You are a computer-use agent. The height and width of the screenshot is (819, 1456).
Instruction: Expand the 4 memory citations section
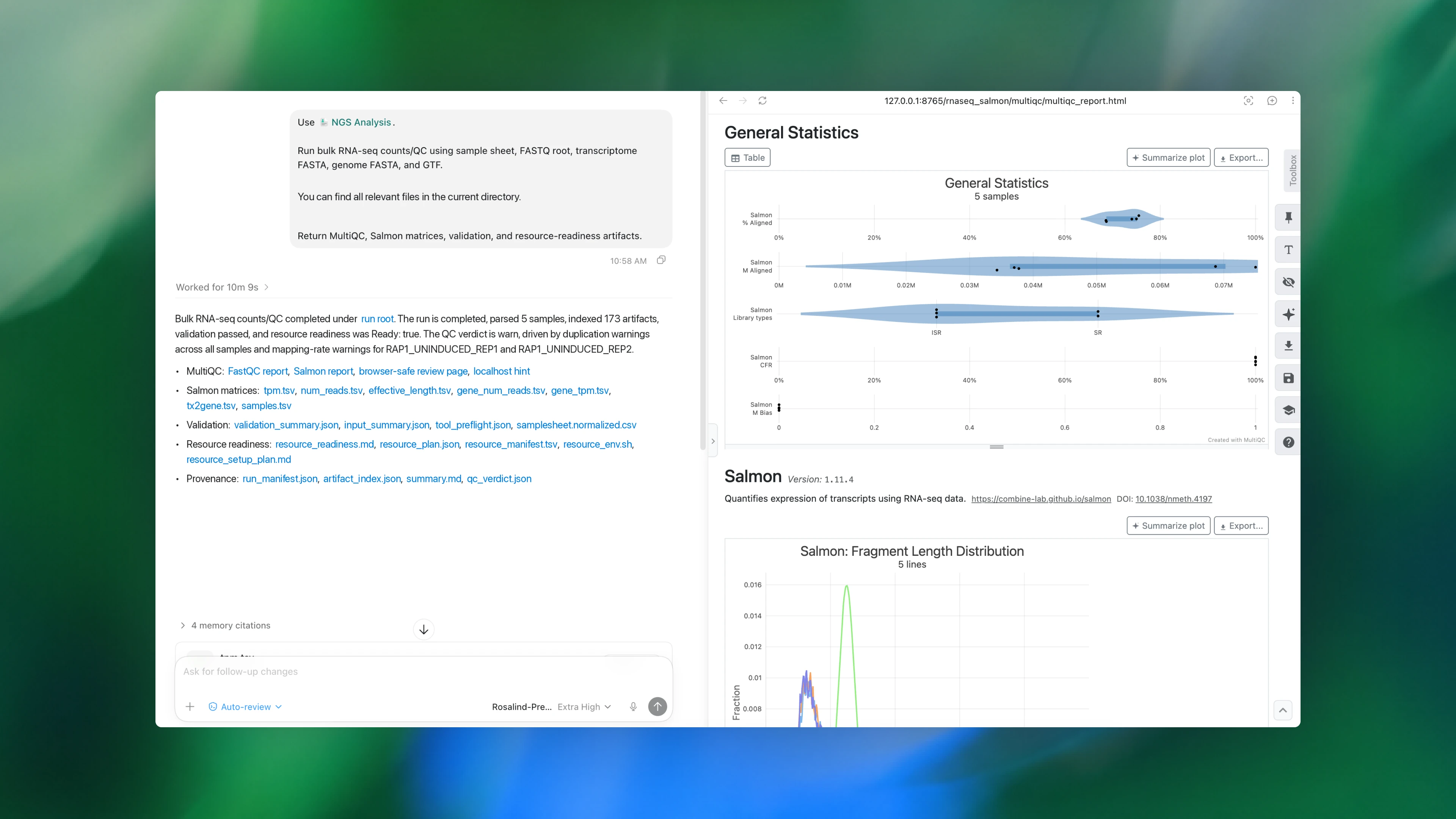(x=225, y=626)
